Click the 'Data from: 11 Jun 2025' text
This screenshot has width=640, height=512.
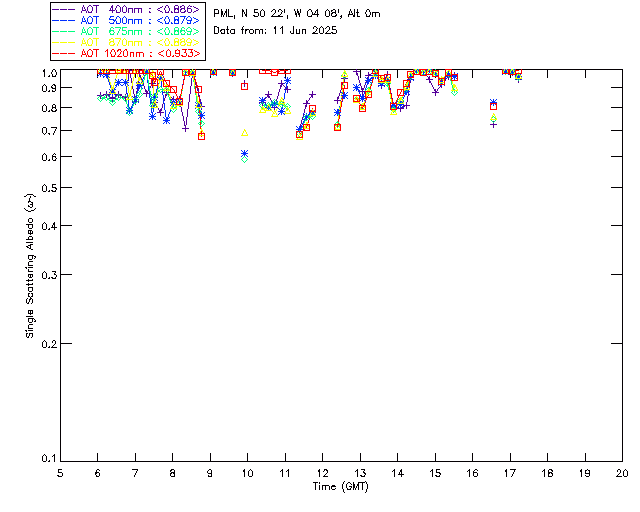click(275, 30)
